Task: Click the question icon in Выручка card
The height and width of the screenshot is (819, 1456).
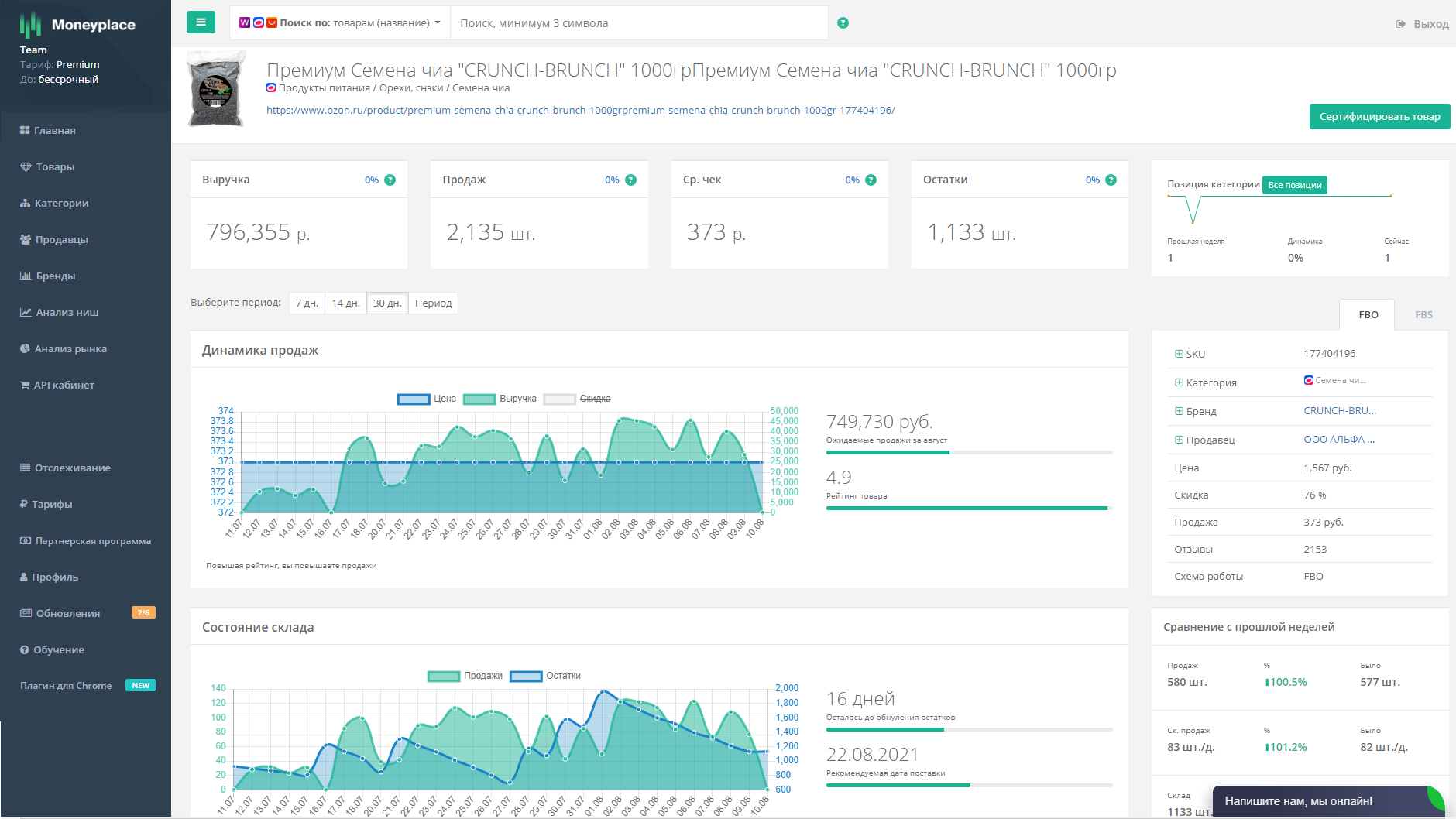Action: pos(390,180)
